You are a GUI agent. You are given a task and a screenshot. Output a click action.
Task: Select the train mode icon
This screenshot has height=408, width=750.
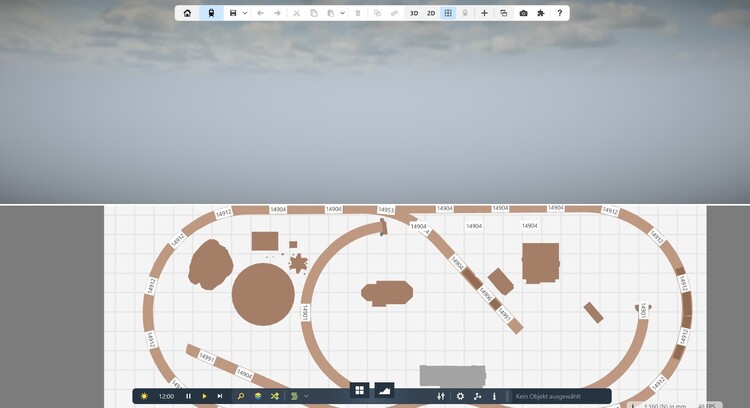coord(211,13)
